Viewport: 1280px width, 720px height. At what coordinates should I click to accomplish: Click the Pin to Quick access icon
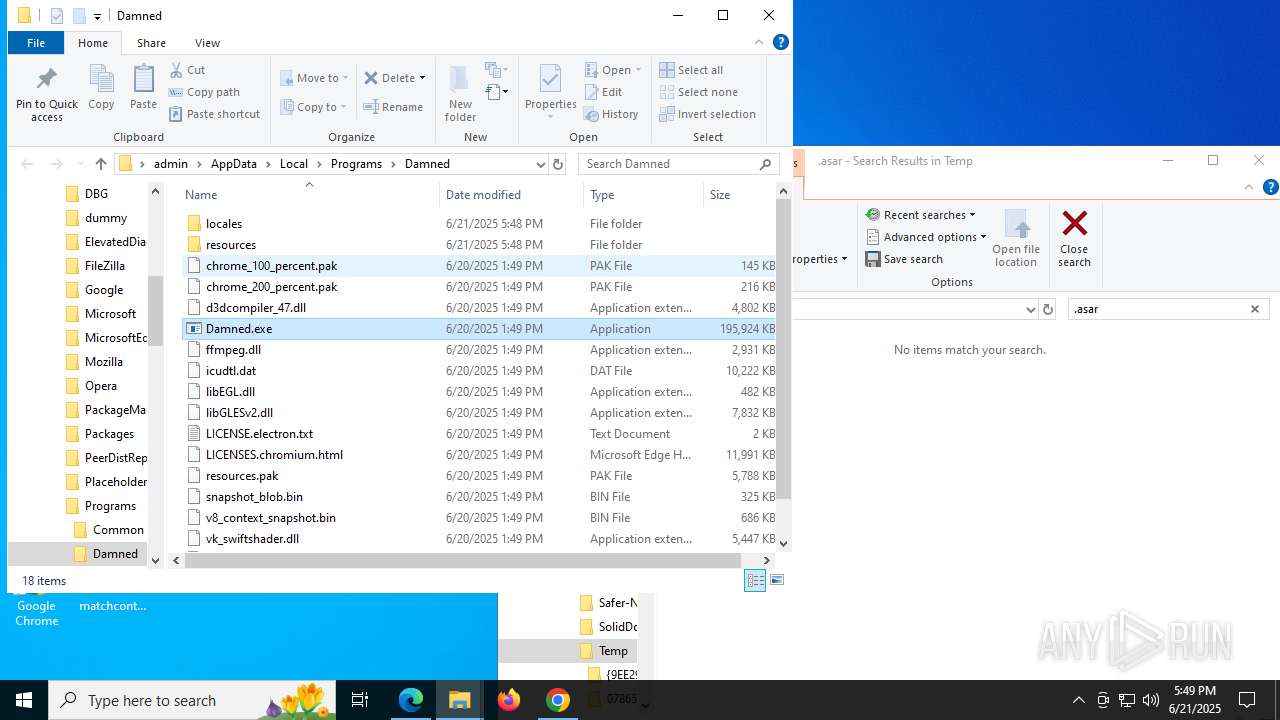(47, 94)
